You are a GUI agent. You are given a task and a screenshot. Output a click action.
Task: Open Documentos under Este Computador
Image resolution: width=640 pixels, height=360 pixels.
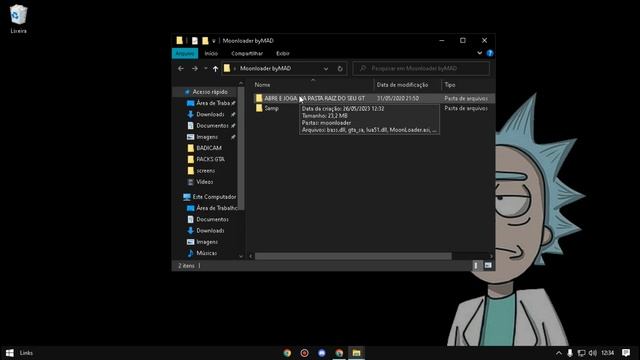212,220
